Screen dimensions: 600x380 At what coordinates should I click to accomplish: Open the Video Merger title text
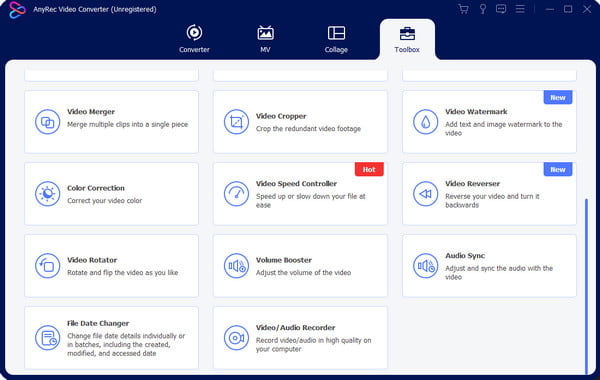pyautogui.click(x=91, y=112)
